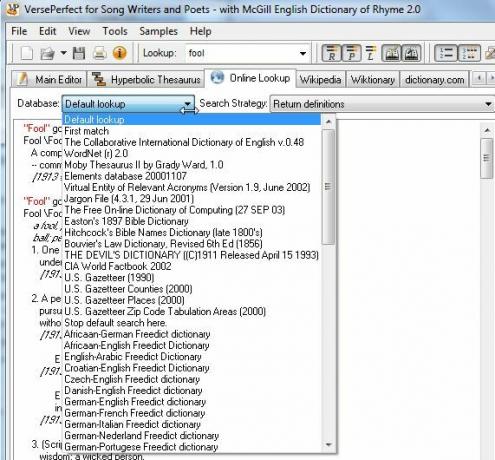
Task: Save the document with floppy icon
Action: click(x=79, y=53)
